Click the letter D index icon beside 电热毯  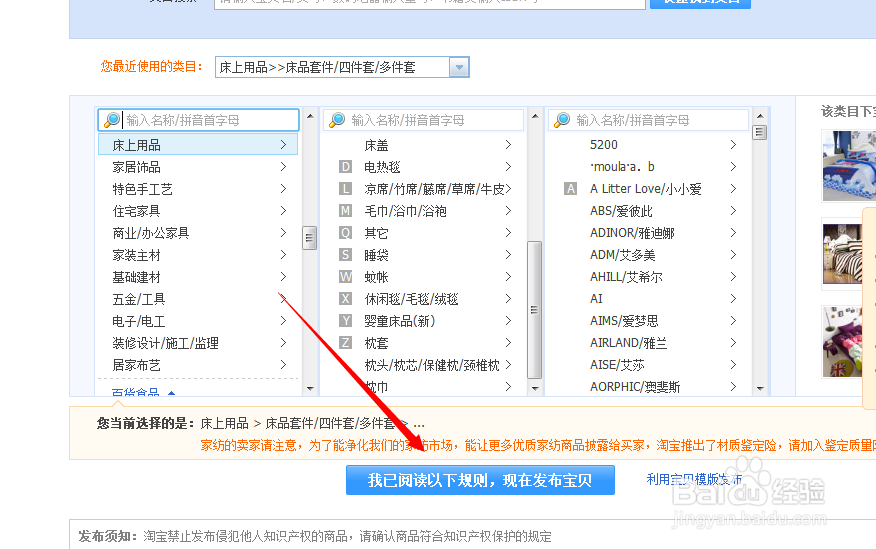(x=345, y=166)
